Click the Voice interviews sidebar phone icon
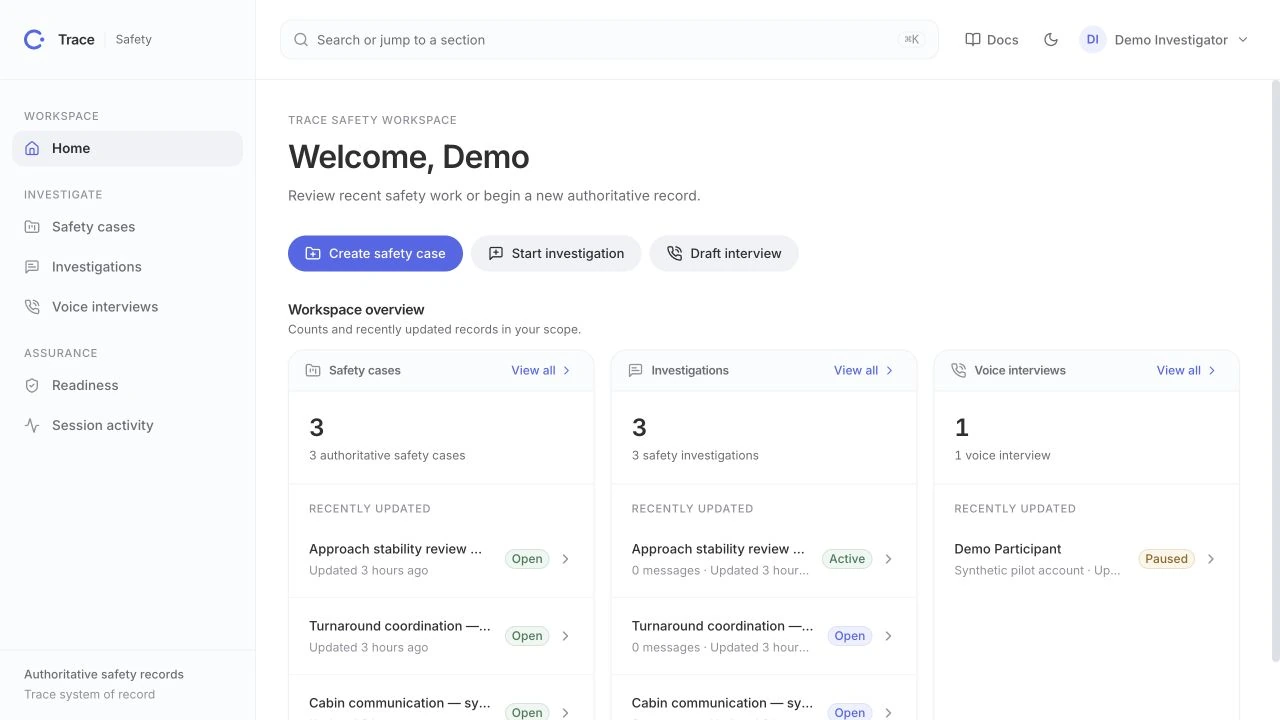 tap(32, 307)
